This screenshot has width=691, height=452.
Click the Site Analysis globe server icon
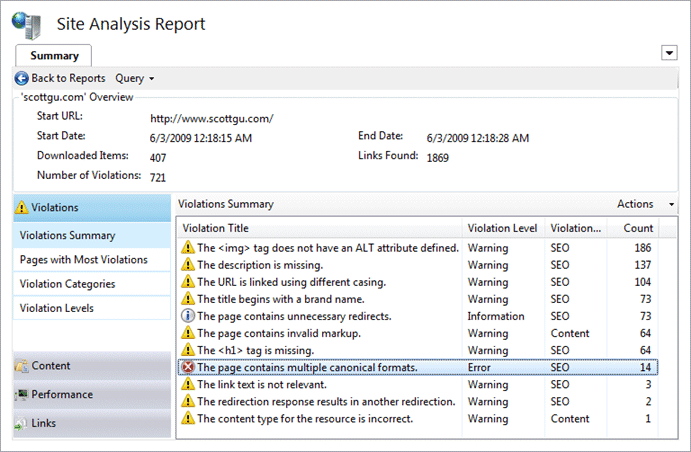[27, 26]
